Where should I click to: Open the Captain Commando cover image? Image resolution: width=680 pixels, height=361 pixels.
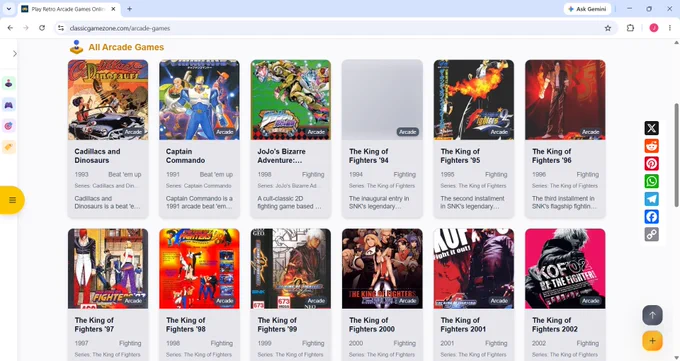[199, 100]
